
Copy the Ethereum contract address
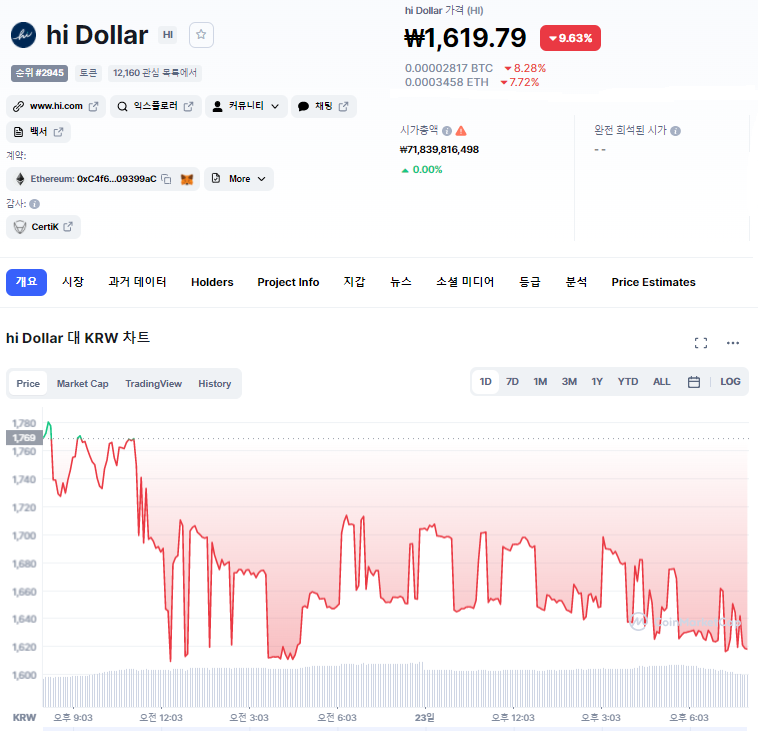click(x=166, y=179)
